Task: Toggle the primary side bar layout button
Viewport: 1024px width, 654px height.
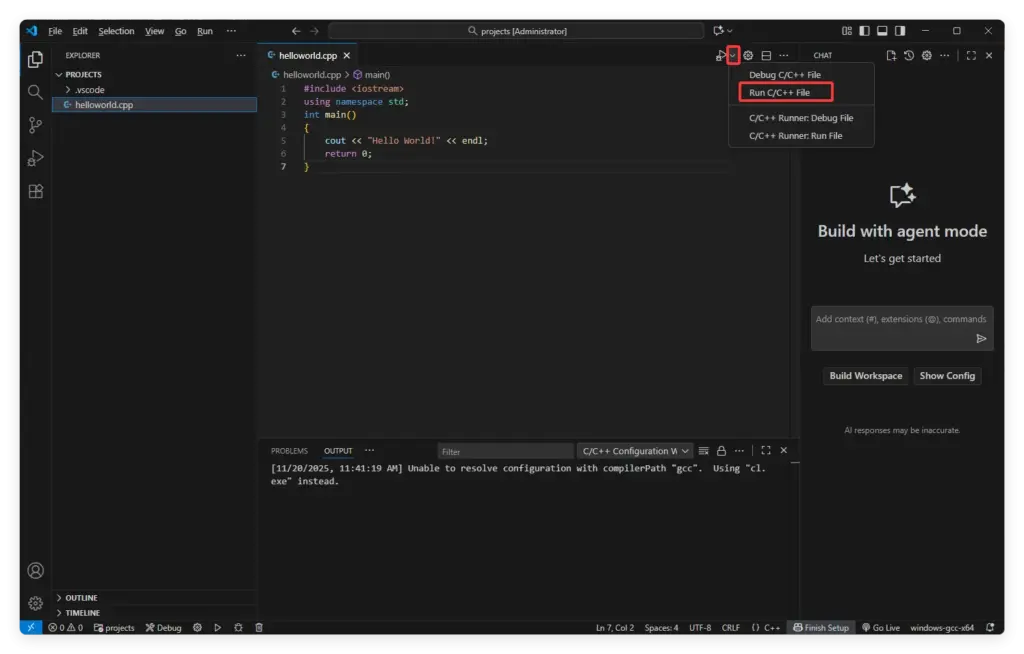Action: click(x=865, y=31)
